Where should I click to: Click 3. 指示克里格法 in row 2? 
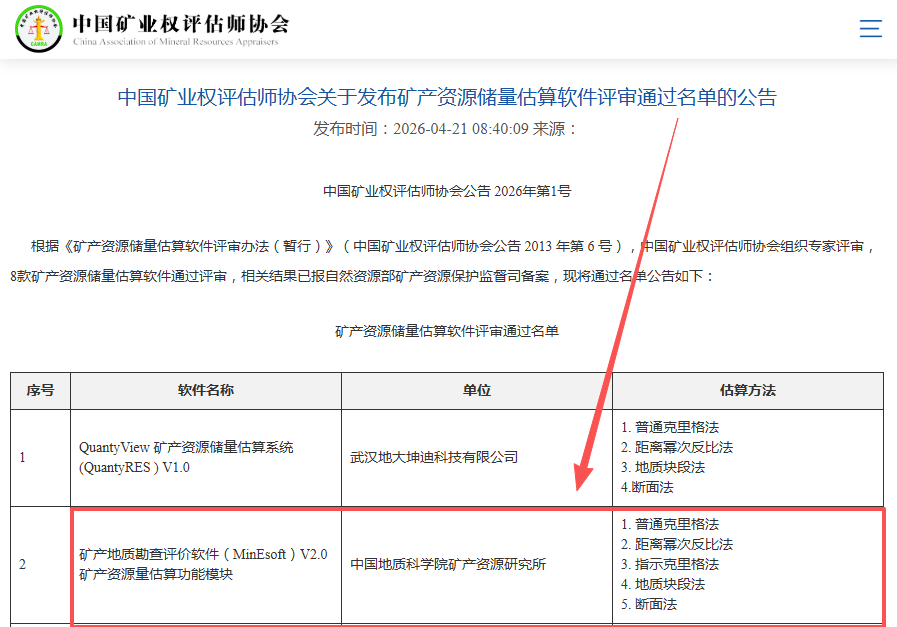pyautogui.click(x=669, y=565)
